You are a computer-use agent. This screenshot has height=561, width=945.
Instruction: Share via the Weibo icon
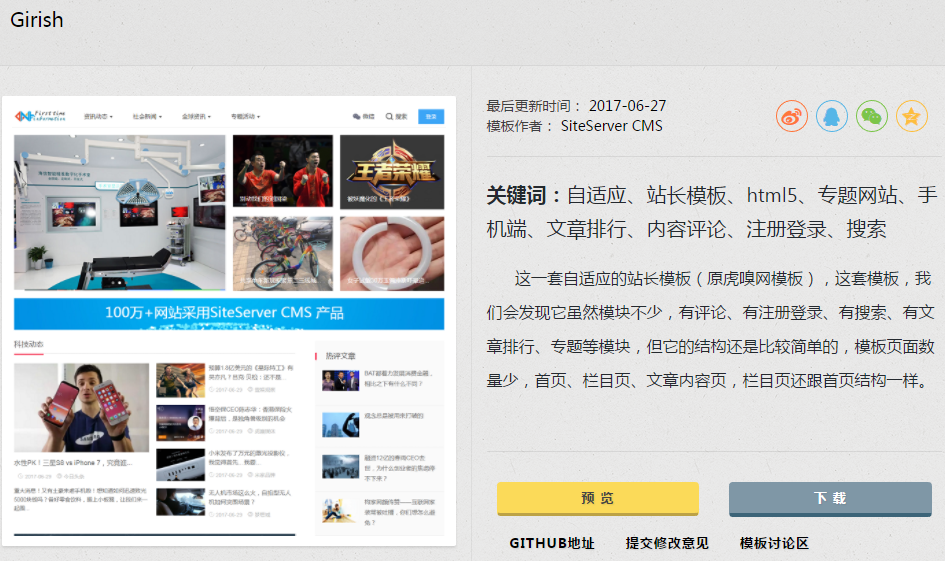791,116
